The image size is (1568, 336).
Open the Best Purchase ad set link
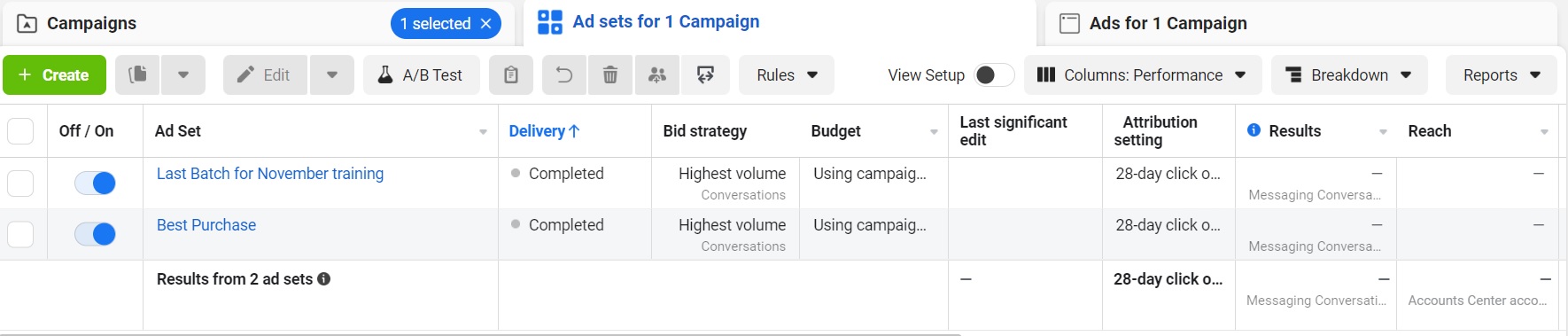point(206,225)
